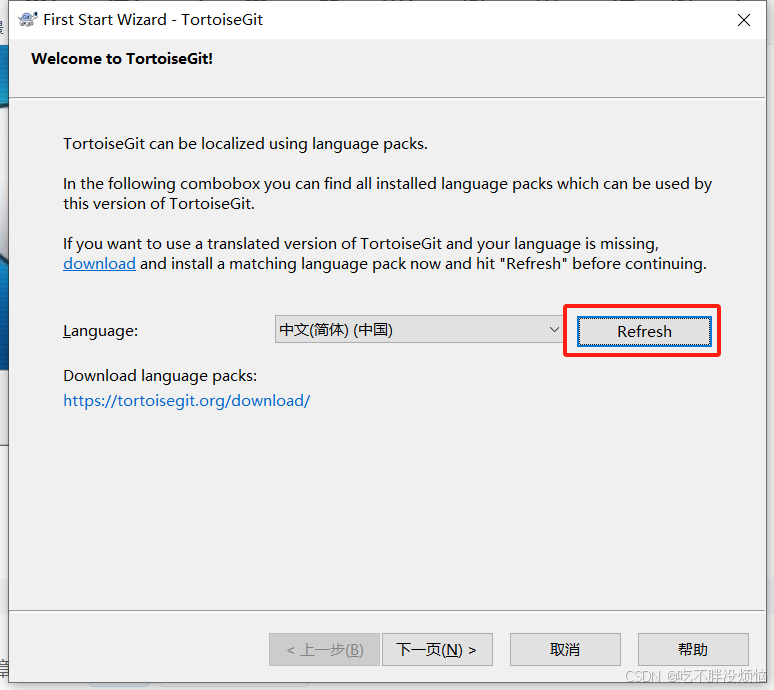The image size is (774, 690).
Task: Follow the inline "download" hyperlink
Action: pyautogui.click(x=99, y=264)
